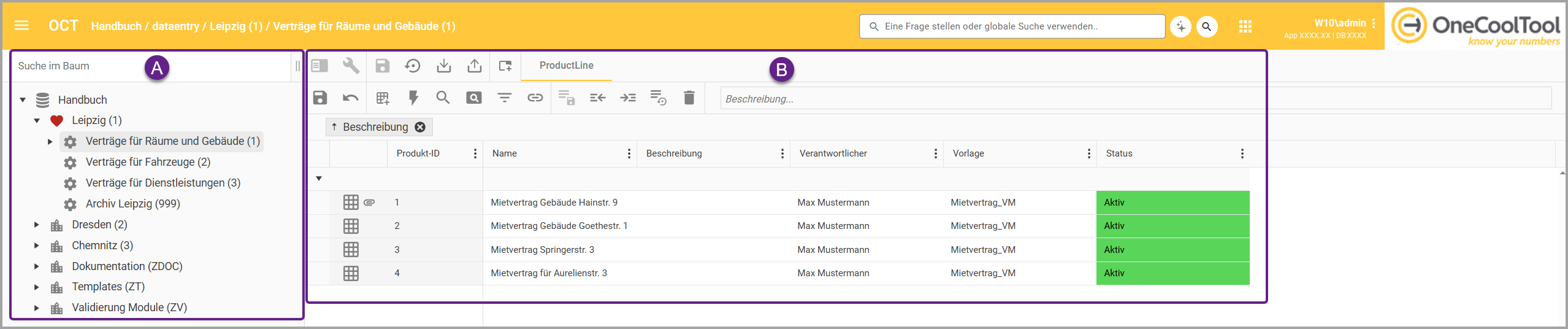This screenshot has height=329, width=1568.
Task: Click the download/import arrow icon
Action: [x=443, y=66]
